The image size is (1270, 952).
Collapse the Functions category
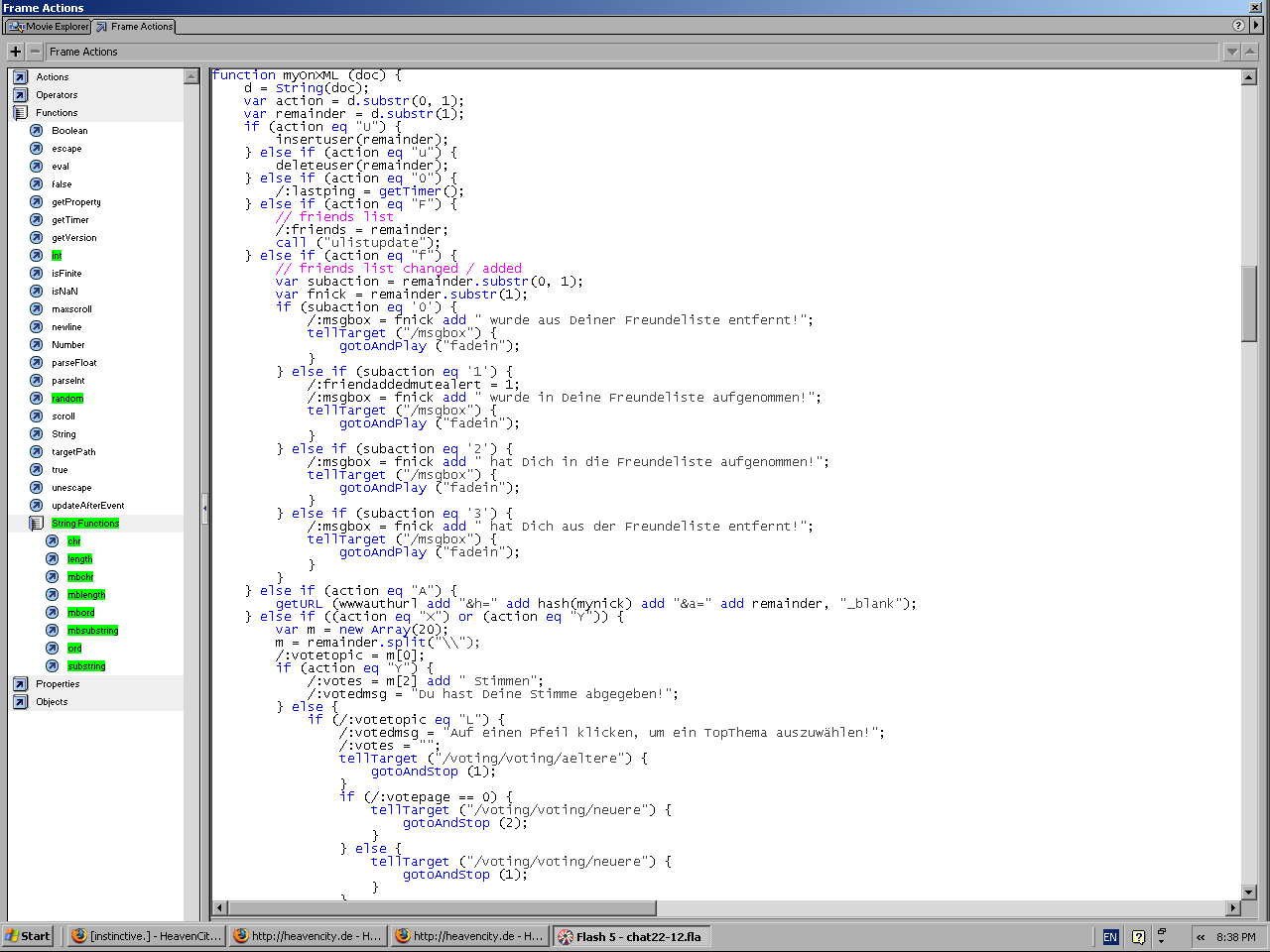(x=20, y=113)
